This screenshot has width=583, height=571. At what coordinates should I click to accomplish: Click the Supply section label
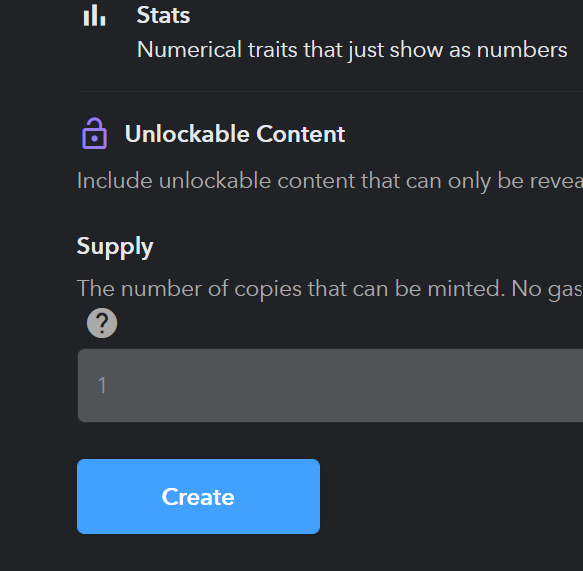coord(115,247)
